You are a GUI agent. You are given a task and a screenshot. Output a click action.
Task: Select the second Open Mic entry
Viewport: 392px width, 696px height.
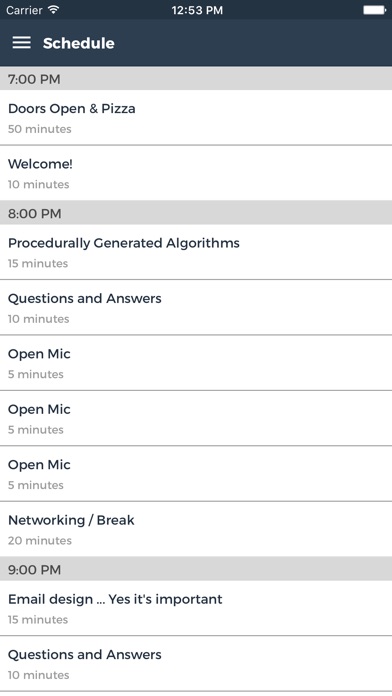(x=196, y=418)
